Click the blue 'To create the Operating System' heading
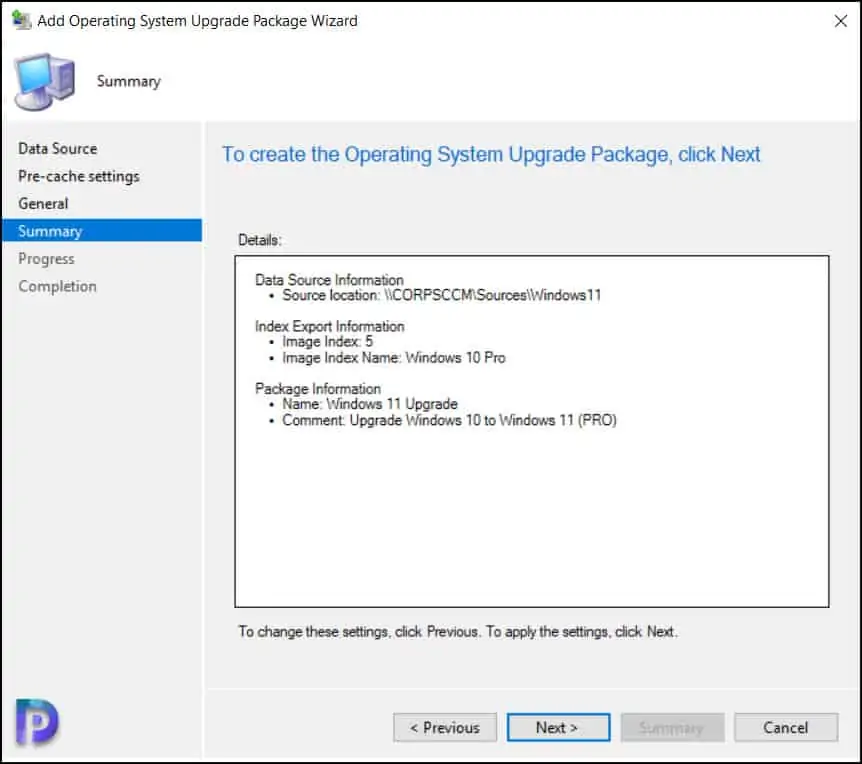 point(491,154)
